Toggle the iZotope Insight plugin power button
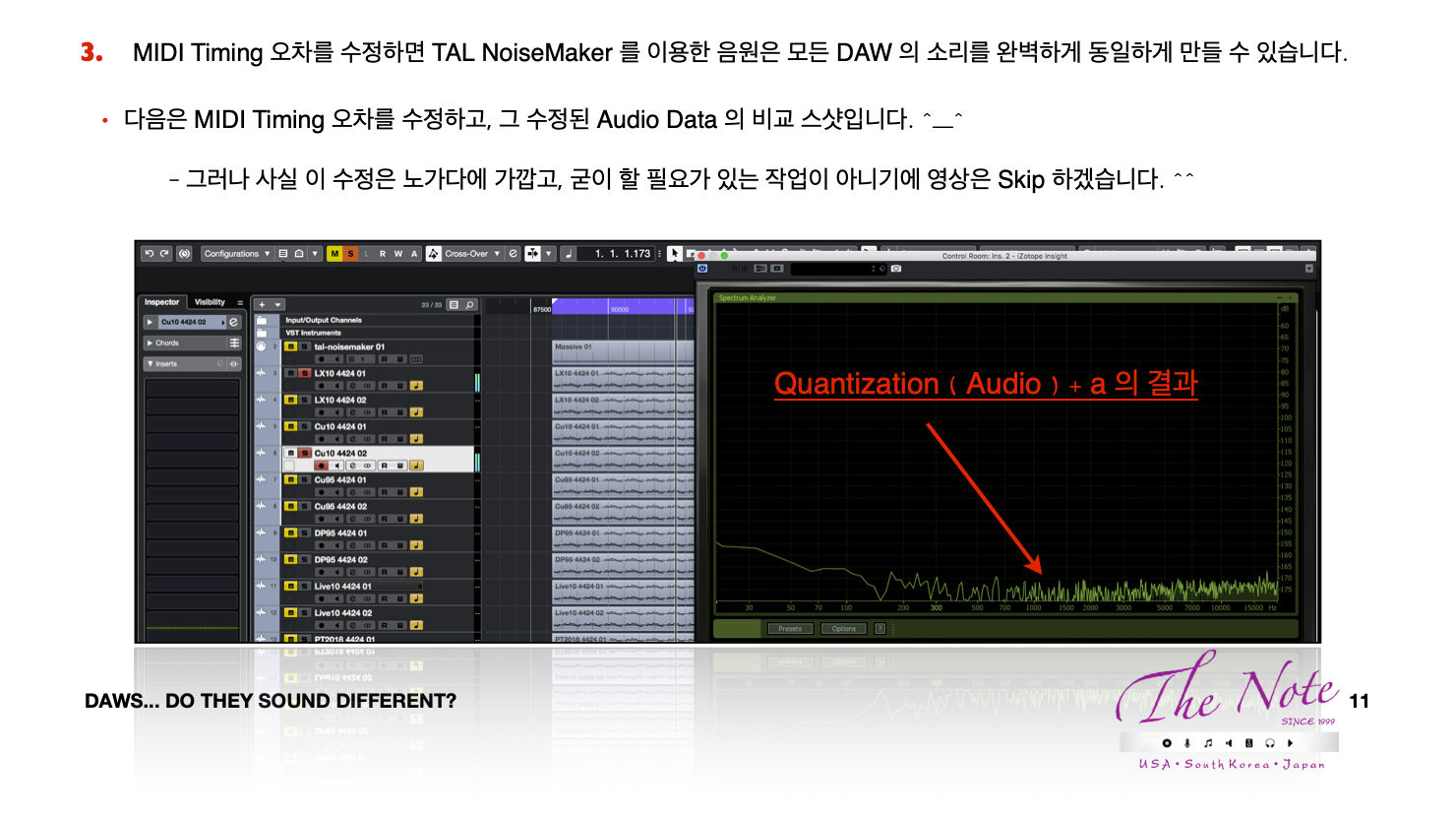Screen dimensions: 1456x815 (x=702, y=268)
